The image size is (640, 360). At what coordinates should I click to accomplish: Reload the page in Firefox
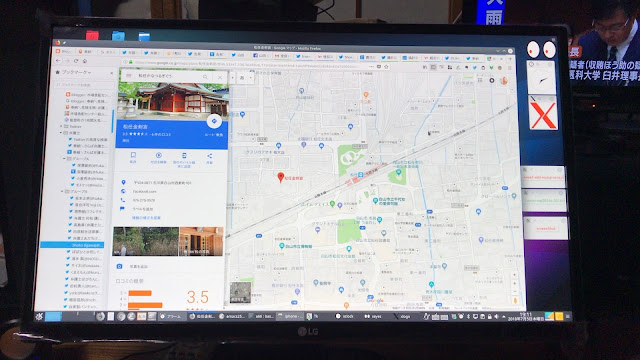point(76,61)
